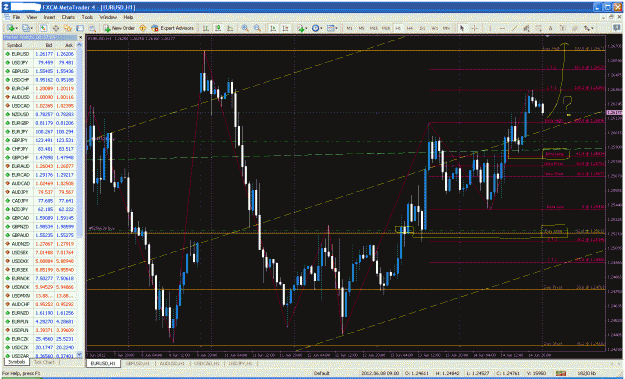Select the Crosshair tool

(x=474, y=28)
